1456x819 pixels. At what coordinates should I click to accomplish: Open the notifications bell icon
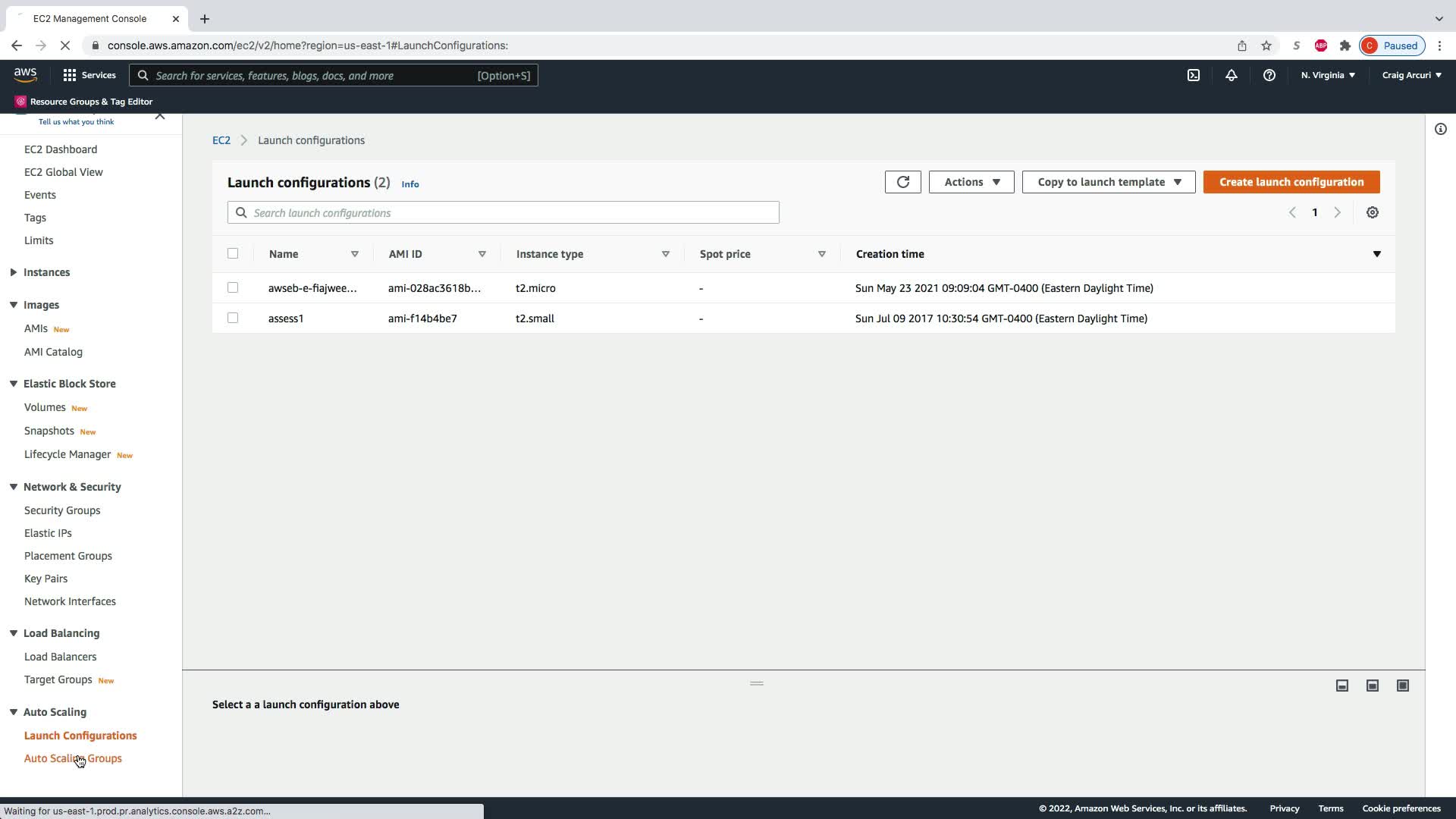pos(1232,75)
